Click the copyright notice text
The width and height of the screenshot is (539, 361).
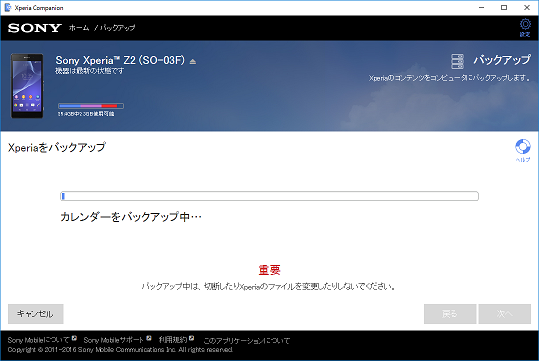[x=120, y=350]
